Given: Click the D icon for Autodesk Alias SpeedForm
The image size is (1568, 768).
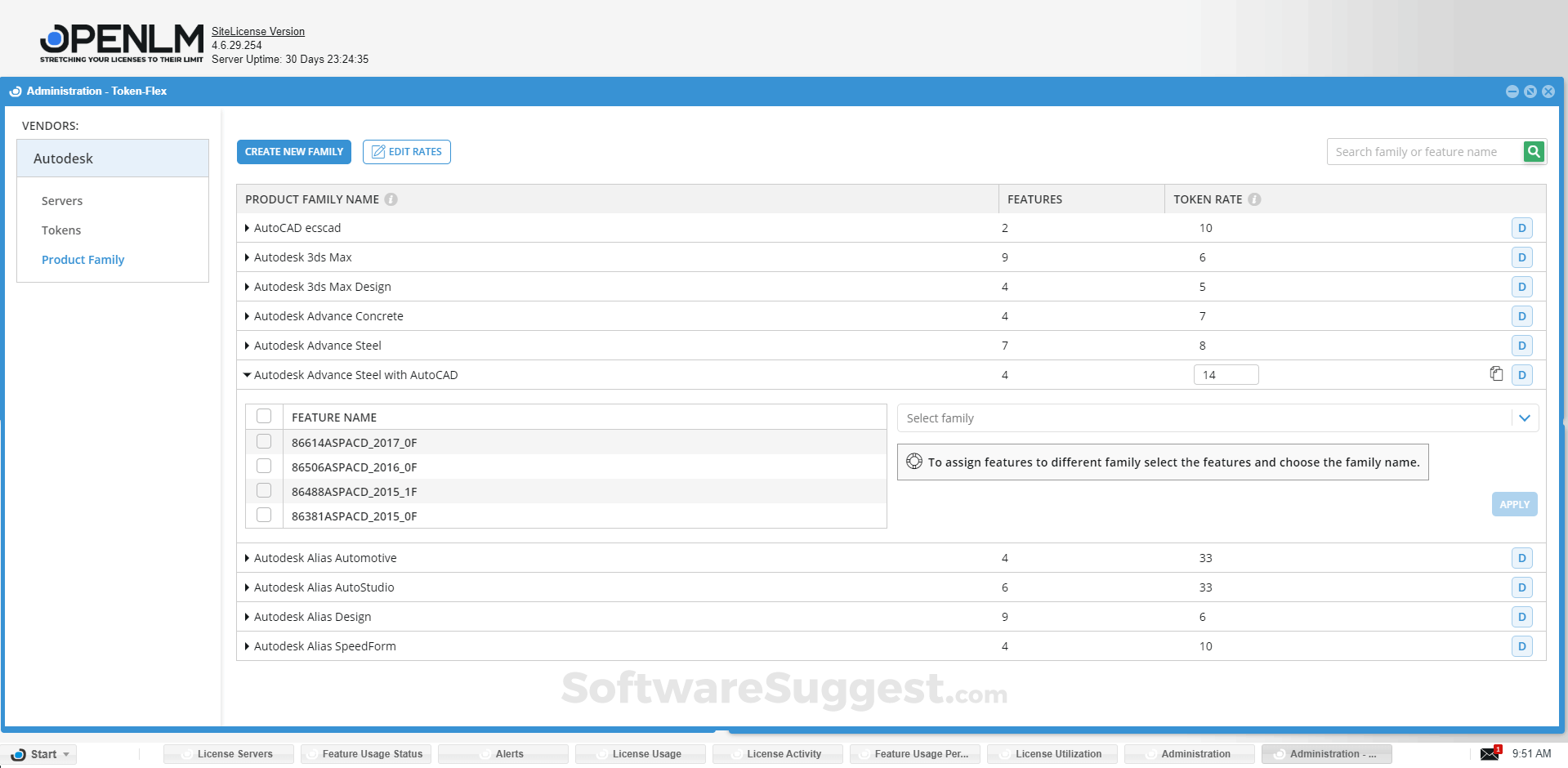Looking at the screenshot, I should (x=1521, y=646).
